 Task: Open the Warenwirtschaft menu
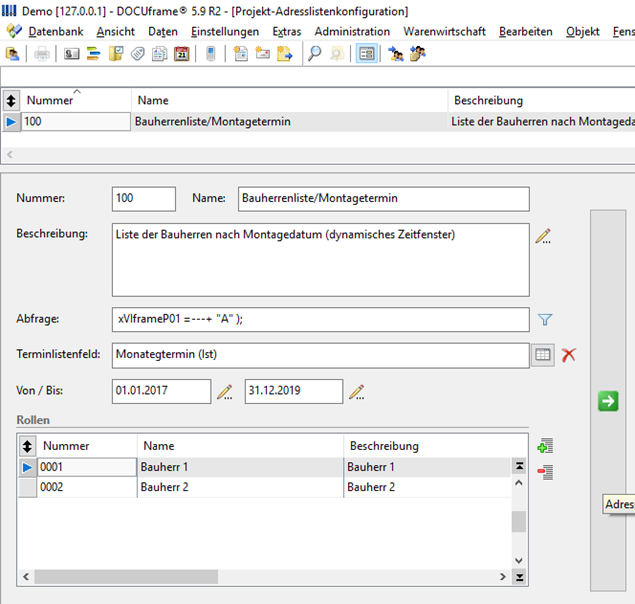[x=444, y=32]
